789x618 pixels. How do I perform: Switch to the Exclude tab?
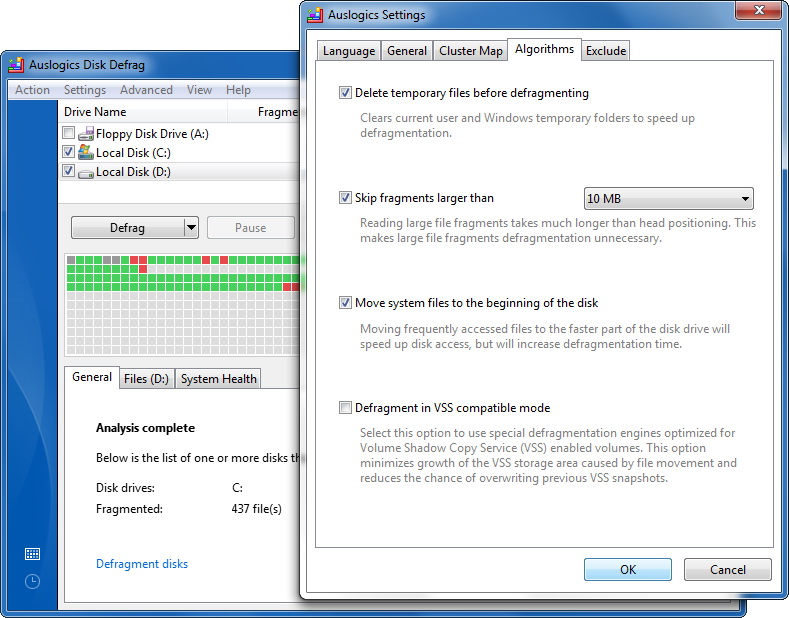tap(606, 51)
